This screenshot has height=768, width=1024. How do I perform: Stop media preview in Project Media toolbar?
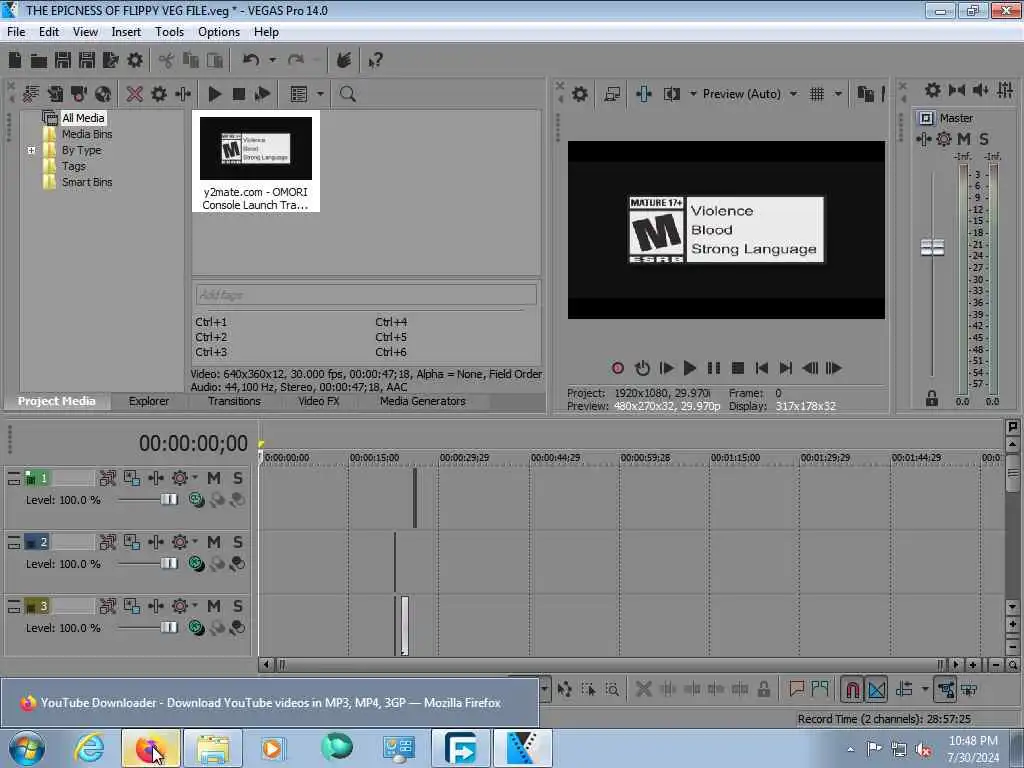[238, 94]
